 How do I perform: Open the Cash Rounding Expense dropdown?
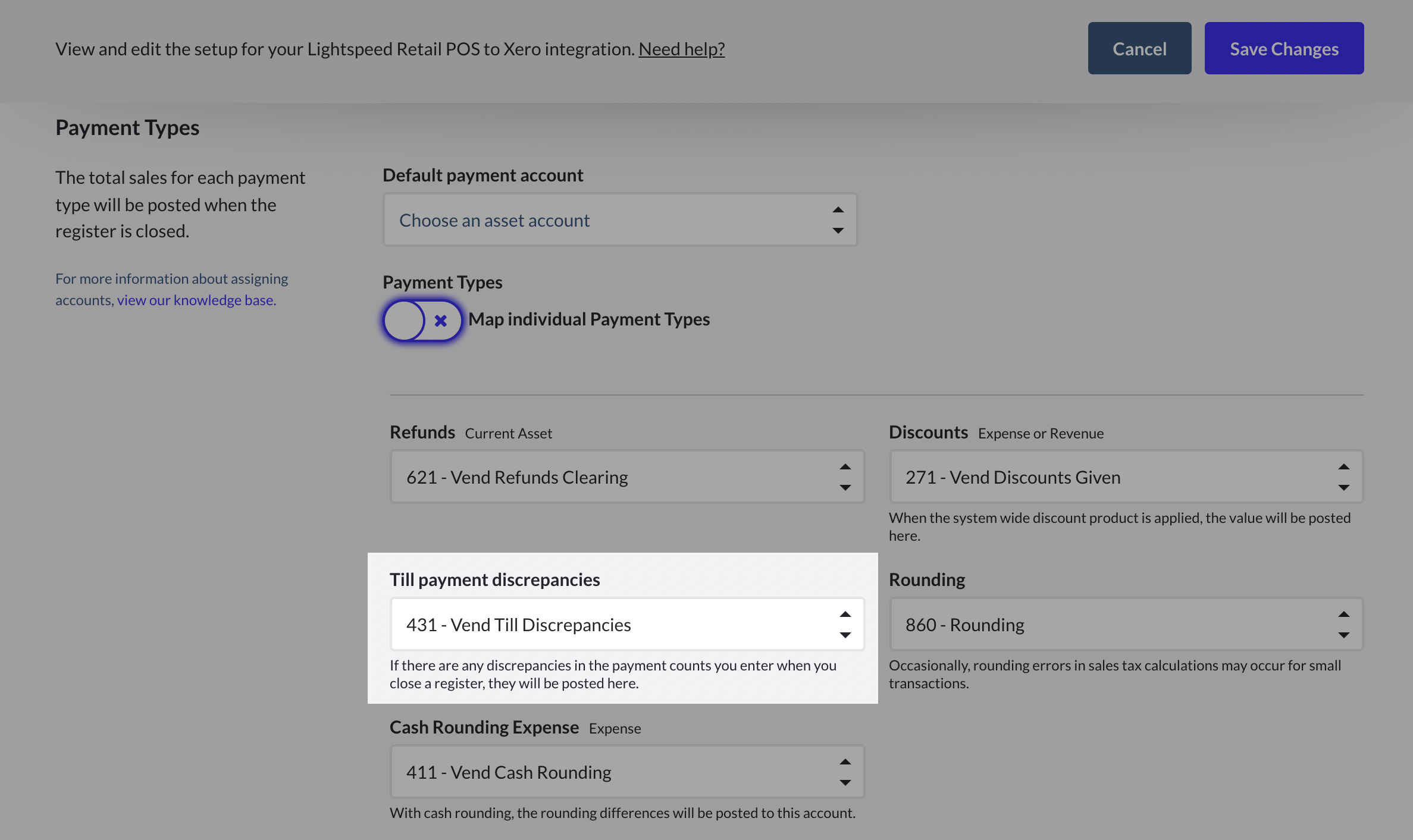[627, 772]
